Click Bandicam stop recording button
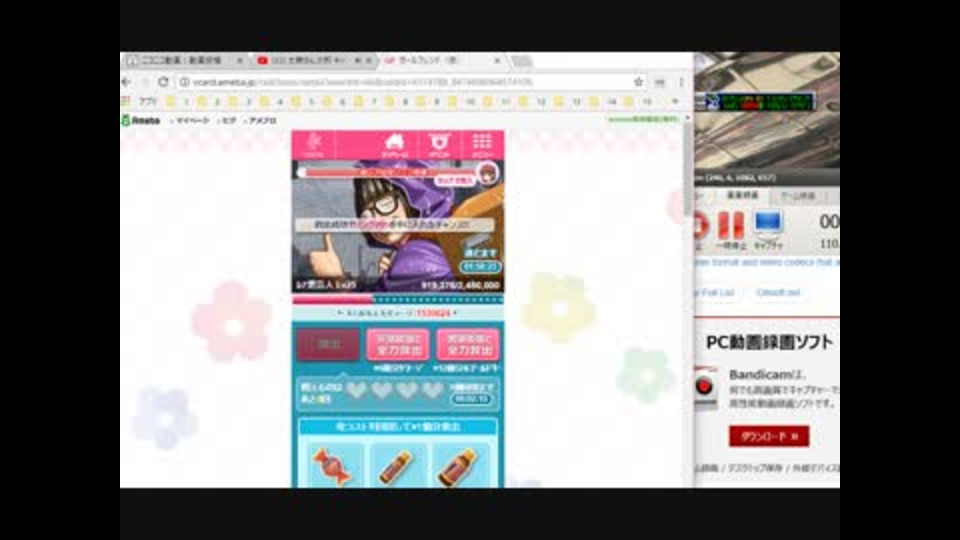 (701, 225)
